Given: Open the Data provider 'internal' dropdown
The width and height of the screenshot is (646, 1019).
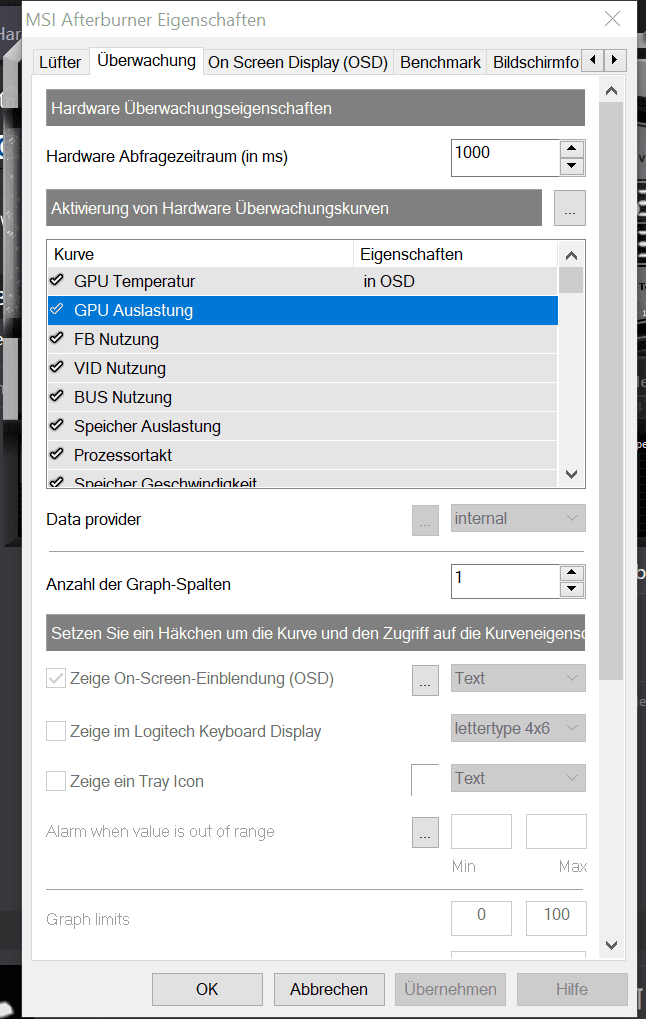Looking at the screenshot, I should pos(518,518).
